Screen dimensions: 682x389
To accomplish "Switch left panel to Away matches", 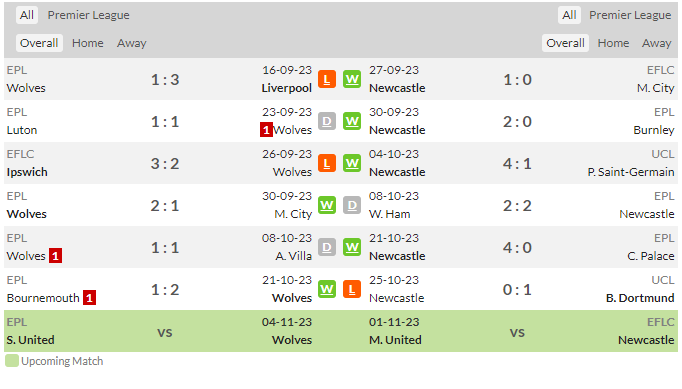I will click(x=131, y=43).
